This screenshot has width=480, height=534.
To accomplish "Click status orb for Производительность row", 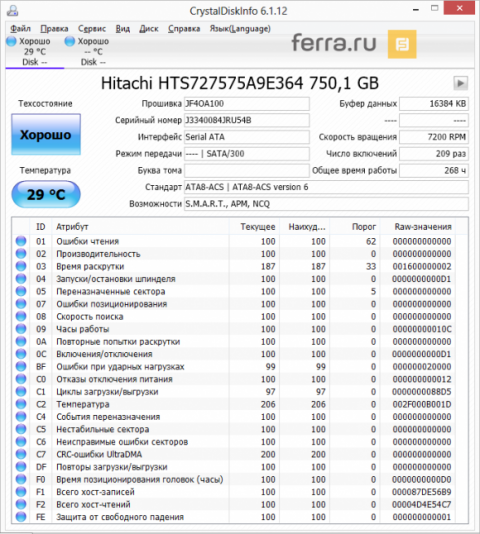I will (21, 254).
